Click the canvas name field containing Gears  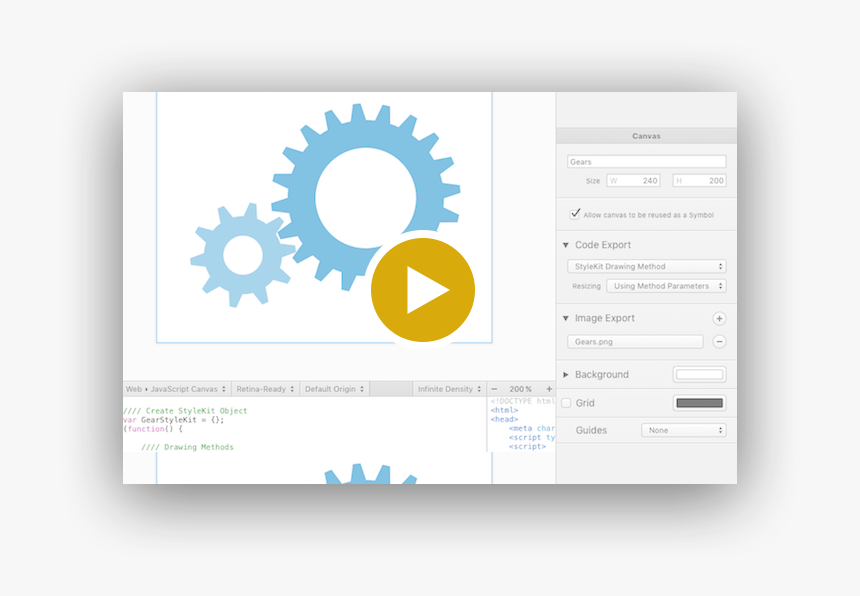[646, 162]
